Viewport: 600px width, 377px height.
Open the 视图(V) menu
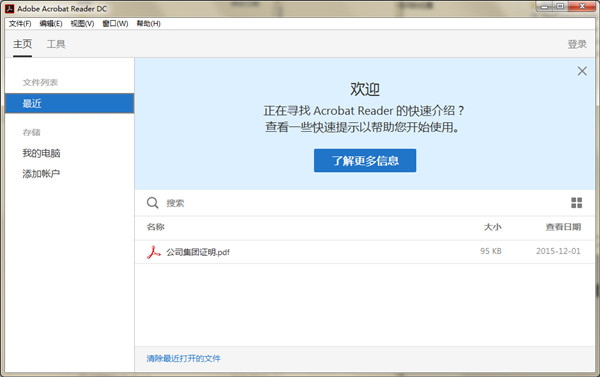pyautogui.click(x=82, y=24)
